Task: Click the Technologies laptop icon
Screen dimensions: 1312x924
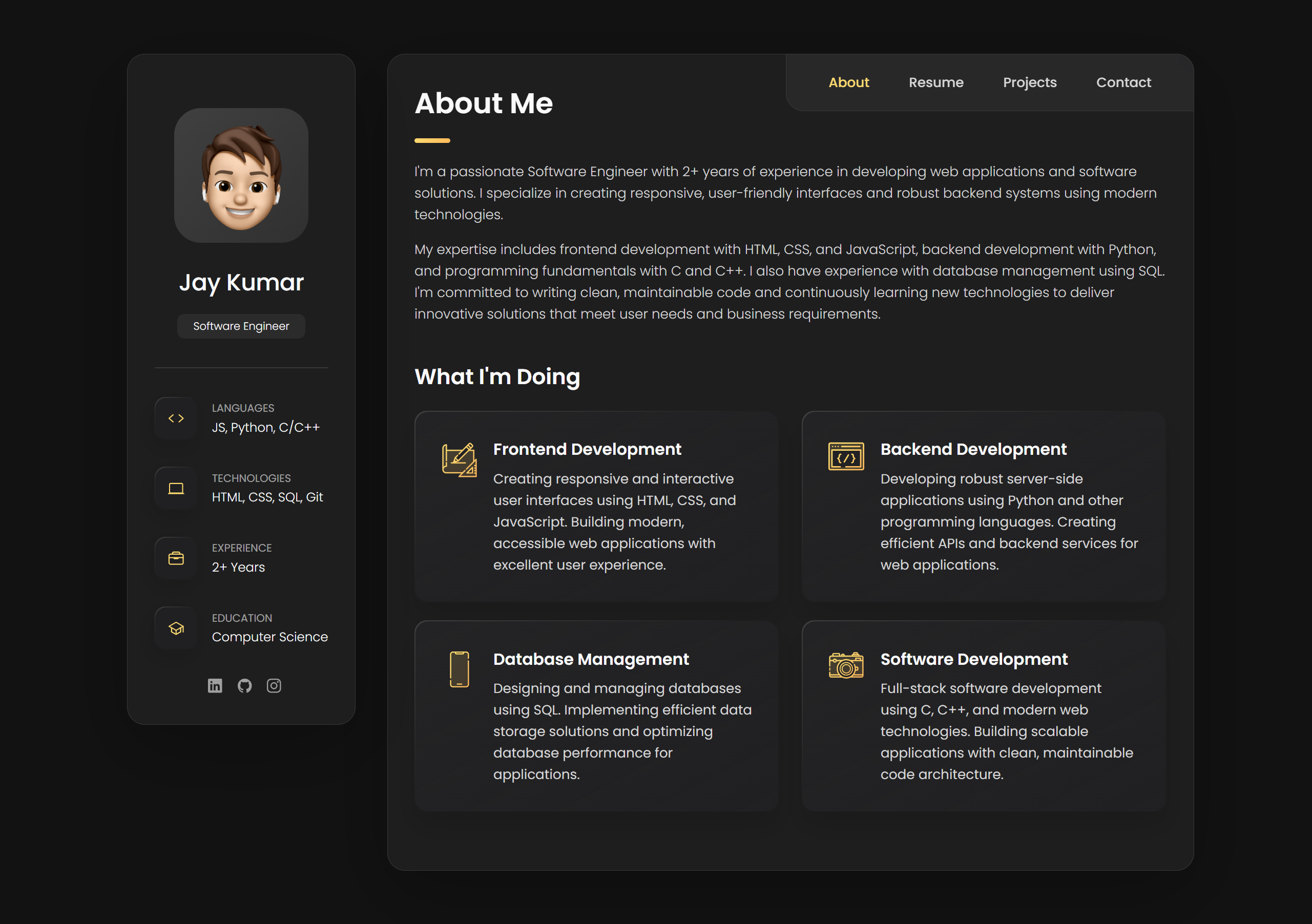Action: 176,488
